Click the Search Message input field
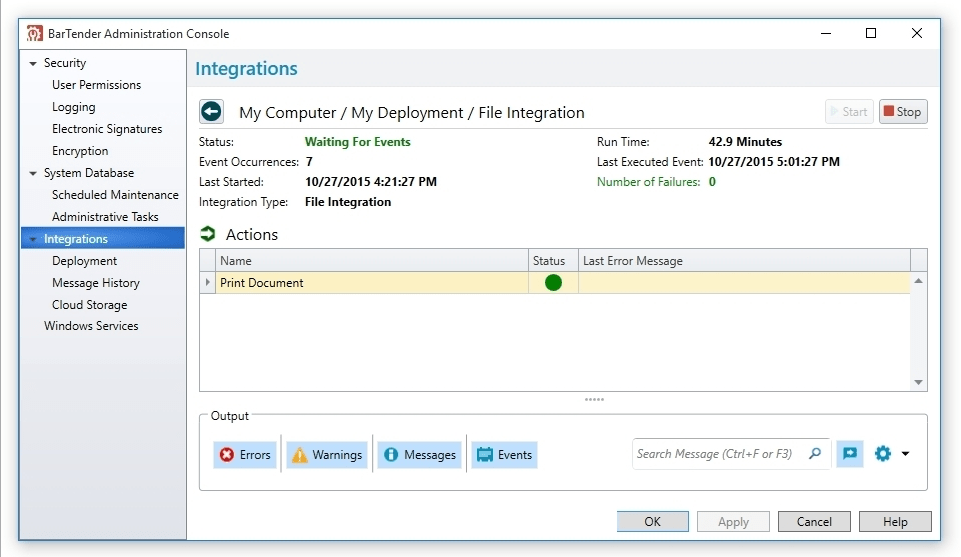The width and height of the screenshot is (961, 557). pos(720,453)
